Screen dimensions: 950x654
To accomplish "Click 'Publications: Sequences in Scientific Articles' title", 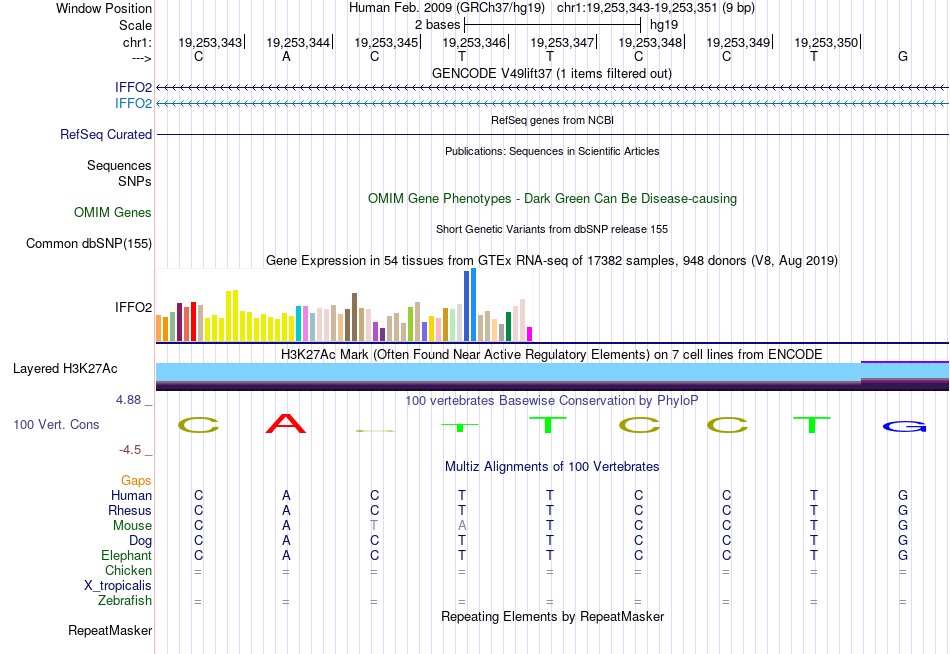I will [x=552, y=151].
